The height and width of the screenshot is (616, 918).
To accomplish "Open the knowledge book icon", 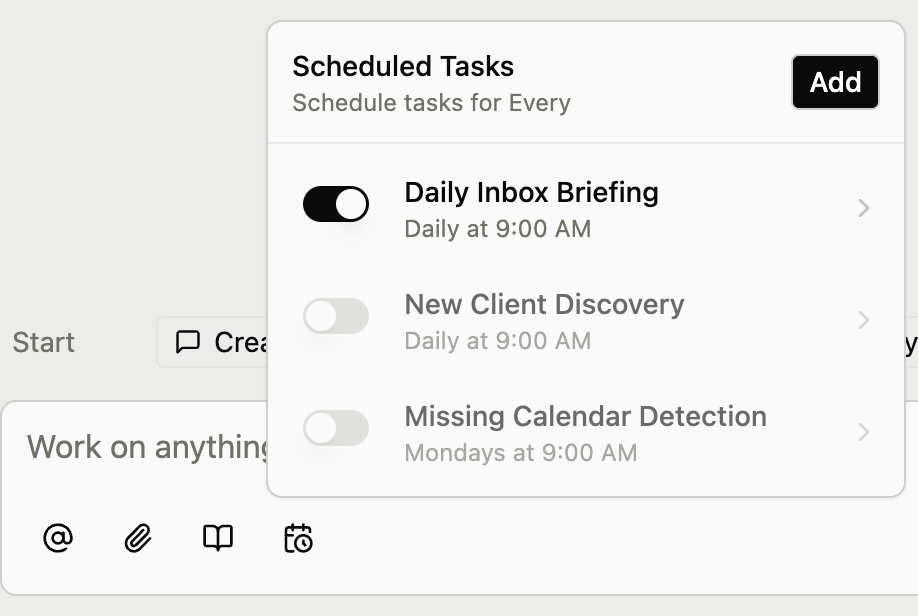I will point(217,538).
